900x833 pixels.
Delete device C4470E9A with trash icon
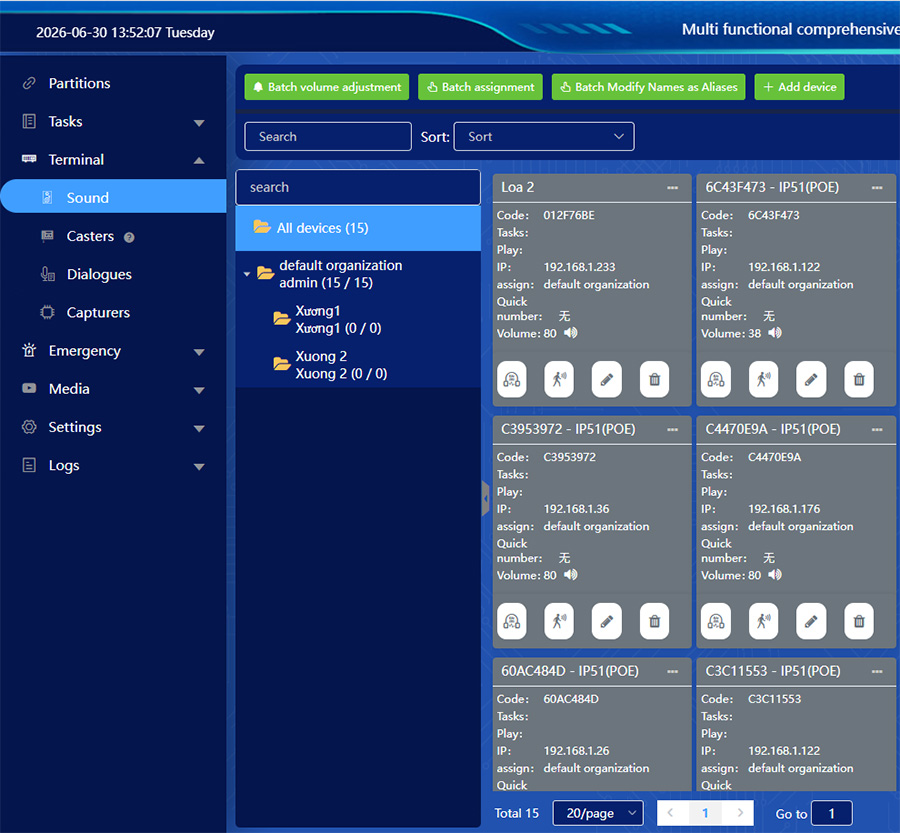coord(859,621)
